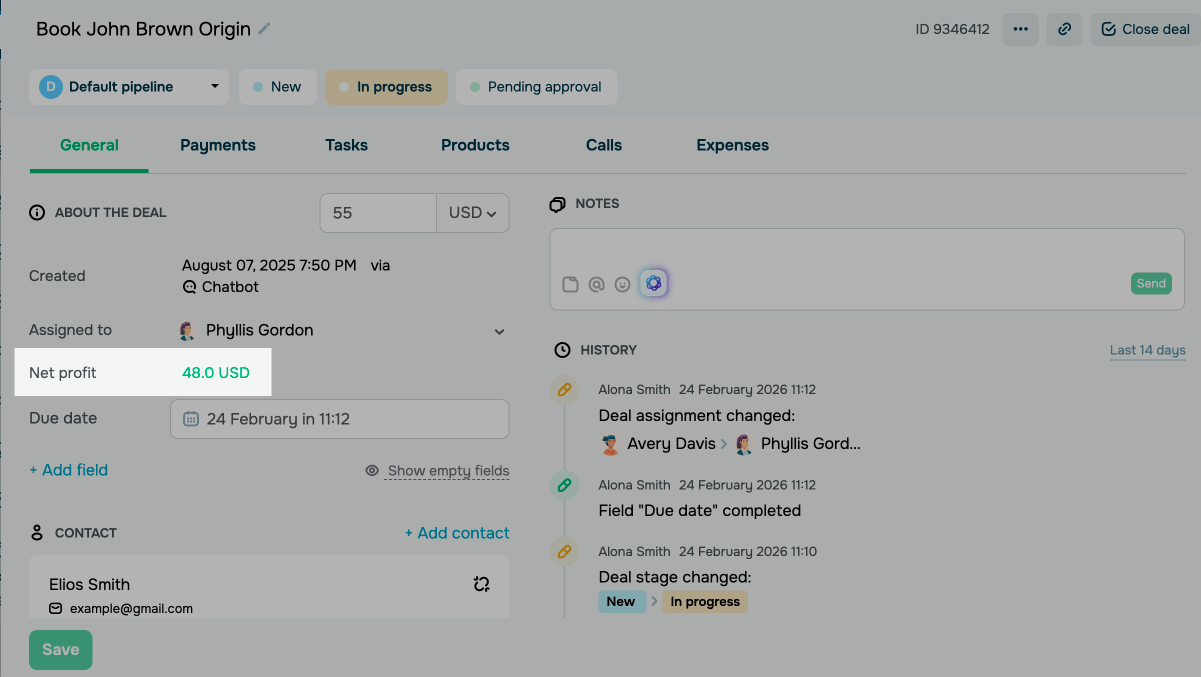
Task: Select the New stage
Action: coord(277,87)
